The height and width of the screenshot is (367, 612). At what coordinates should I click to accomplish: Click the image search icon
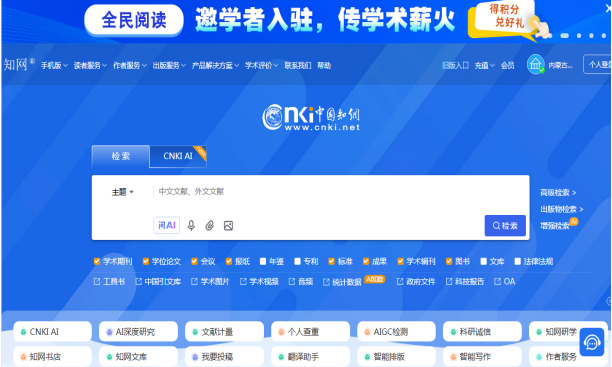point(228,225)
